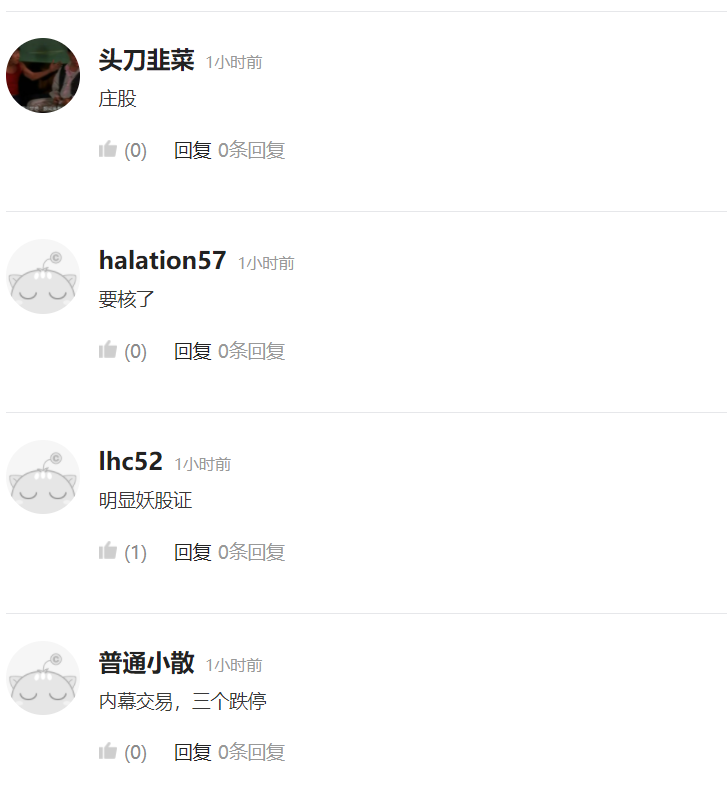Open username link 头刀韭菜

(x=146, y=60)
